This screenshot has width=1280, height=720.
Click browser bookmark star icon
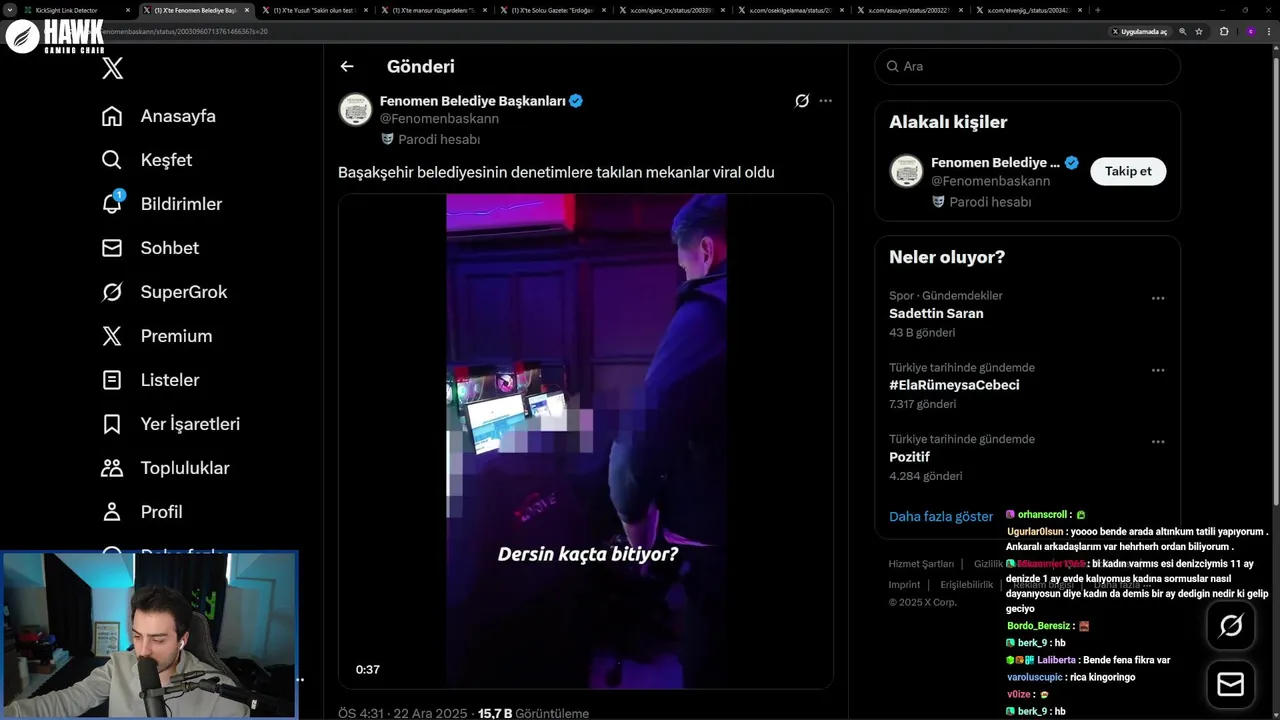1199,31
